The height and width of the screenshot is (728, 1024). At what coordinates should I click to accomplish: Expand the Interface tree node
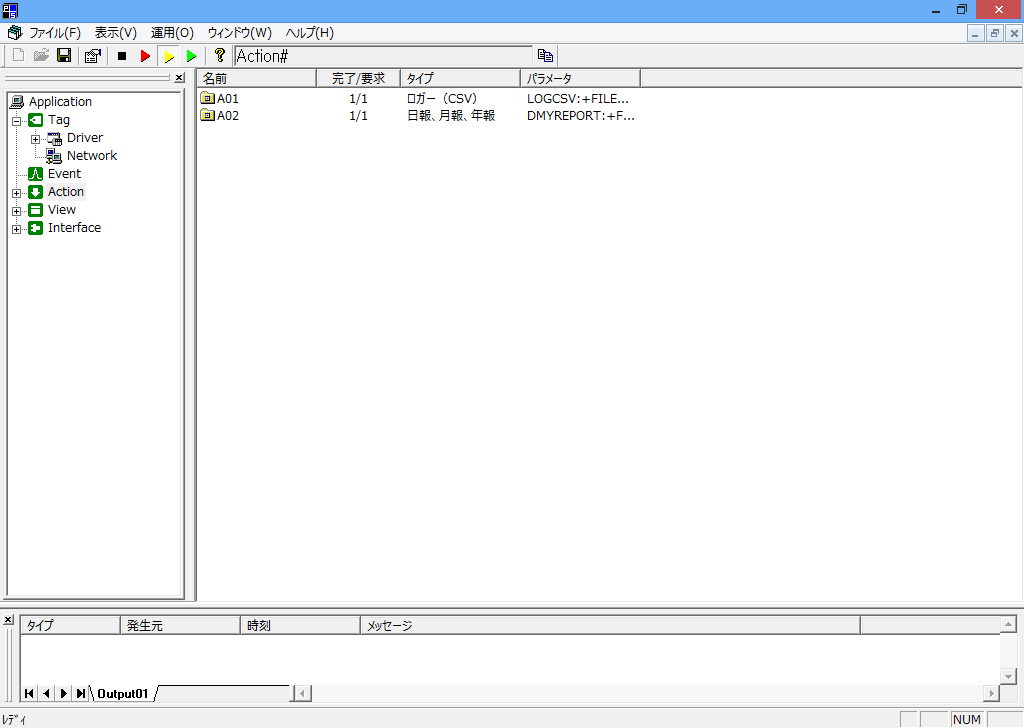(x=17, y=228)
